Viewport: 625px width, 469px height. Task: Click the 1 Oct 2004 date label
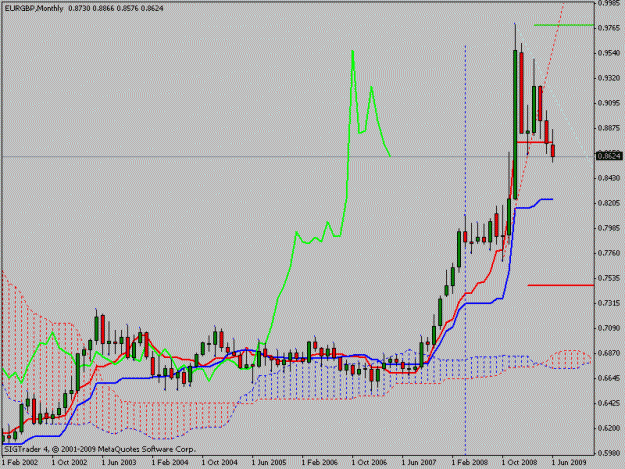tap(220, 462)
